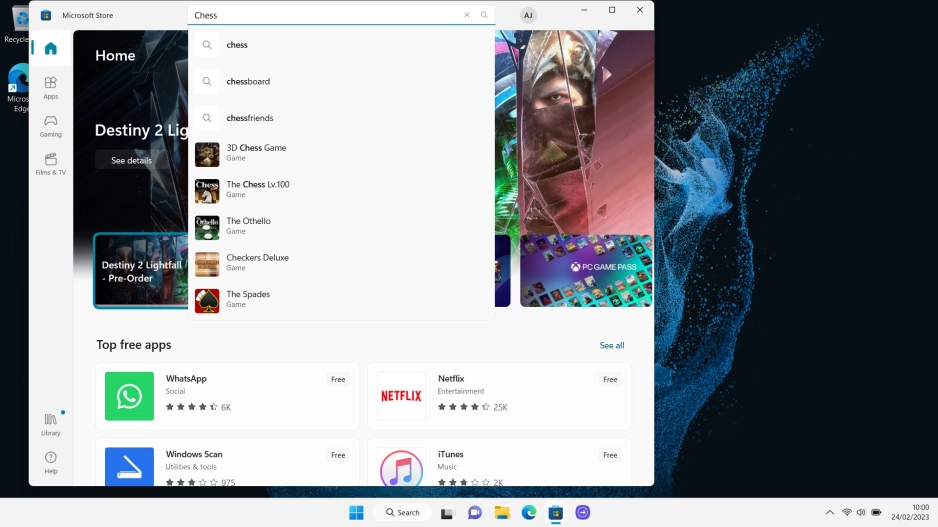
Task: Click the Free button for WhatsApp
Action: [x=338, y=379]
